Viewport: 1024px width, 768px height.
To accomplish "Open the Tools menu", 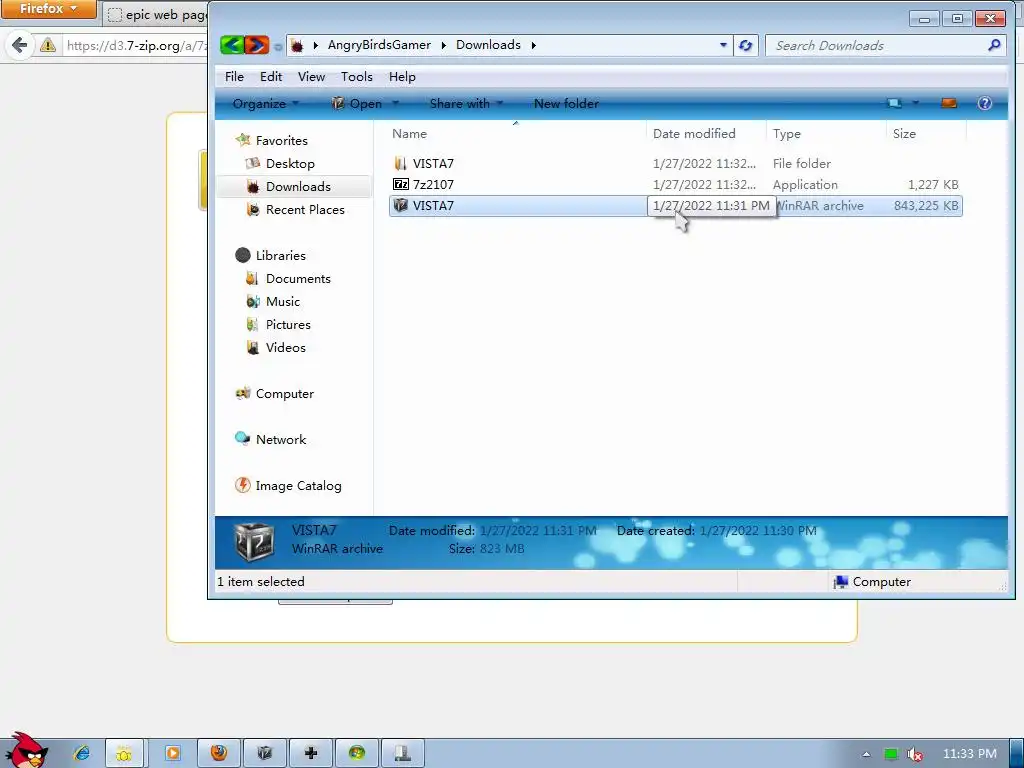I will coord(357,77).
